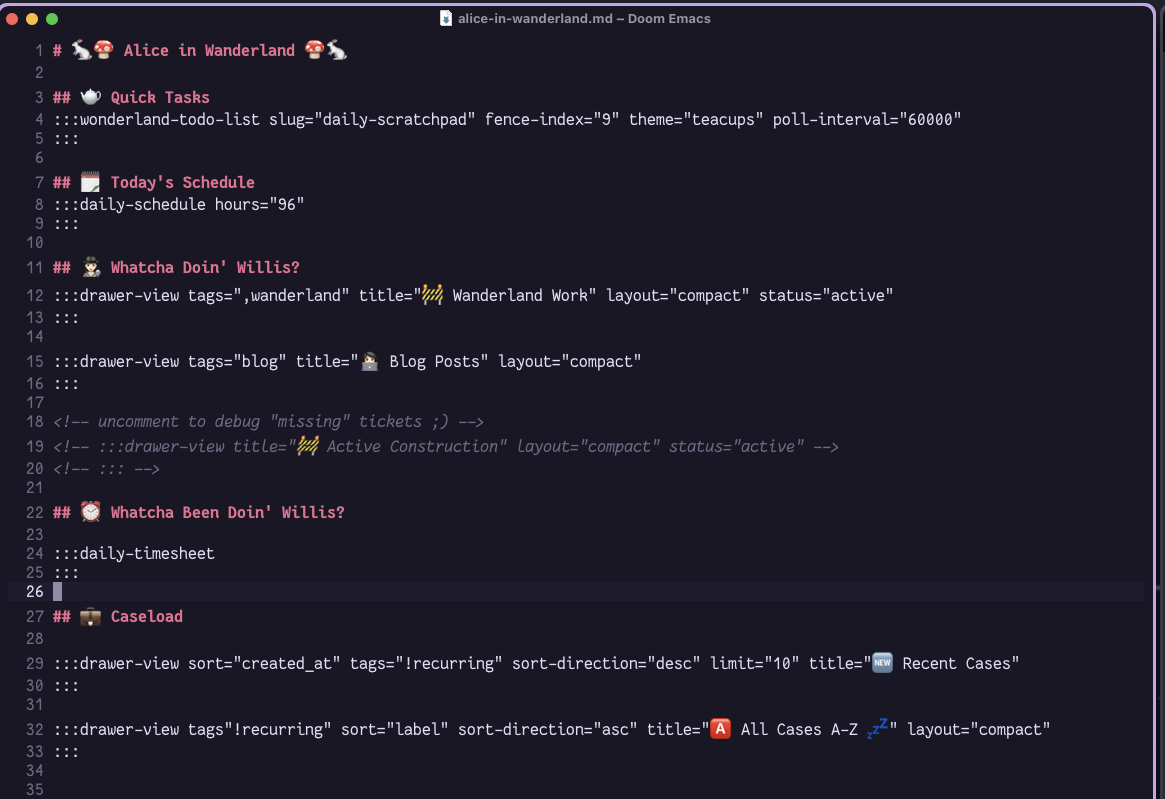The image size is (1165, 799).
Task: Place cursor on the Caseload heading text
Action: tap(147, 616)
